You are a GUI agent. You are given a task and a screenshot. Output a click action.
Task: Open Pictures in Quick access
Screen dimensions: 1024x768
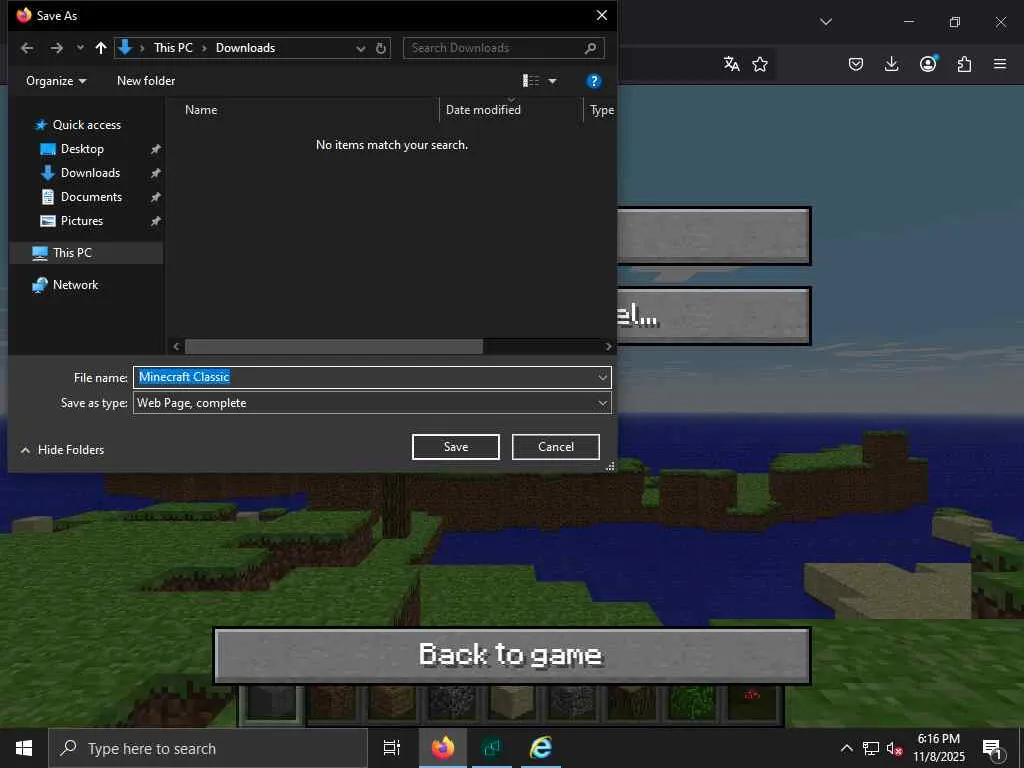(82, 221)
